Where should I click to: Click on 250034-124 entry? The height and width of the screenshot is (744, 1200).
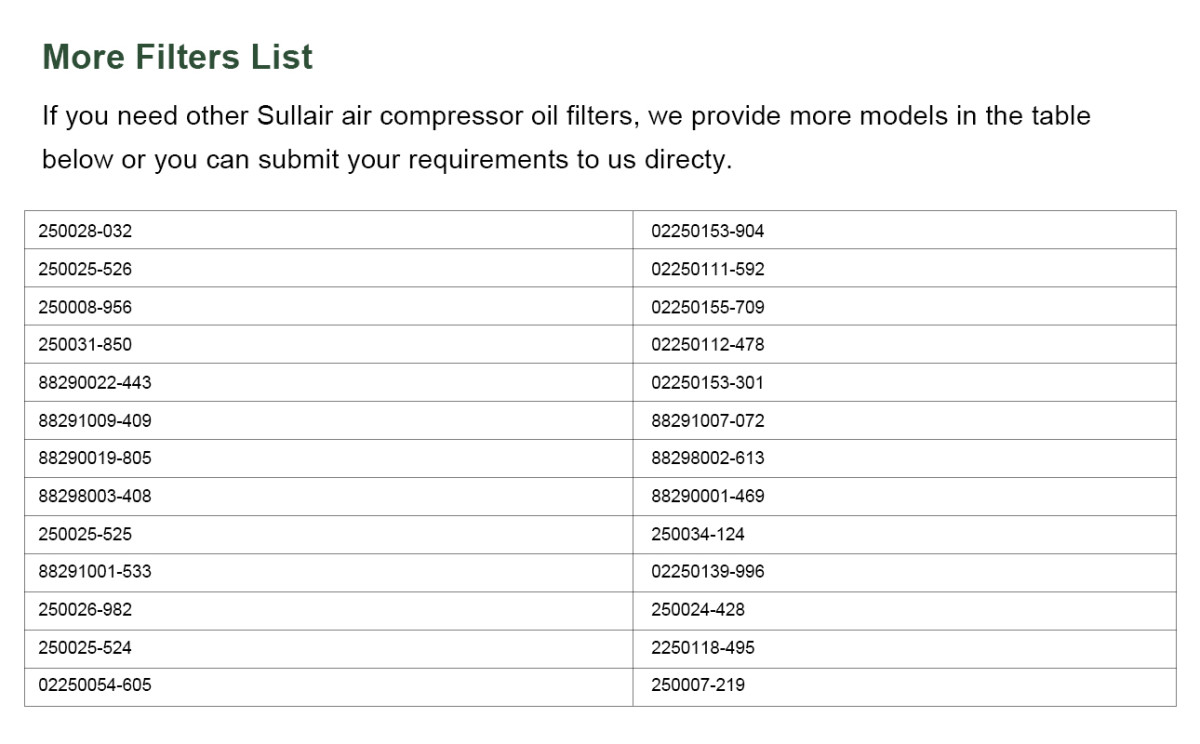(x=698, y=534)
